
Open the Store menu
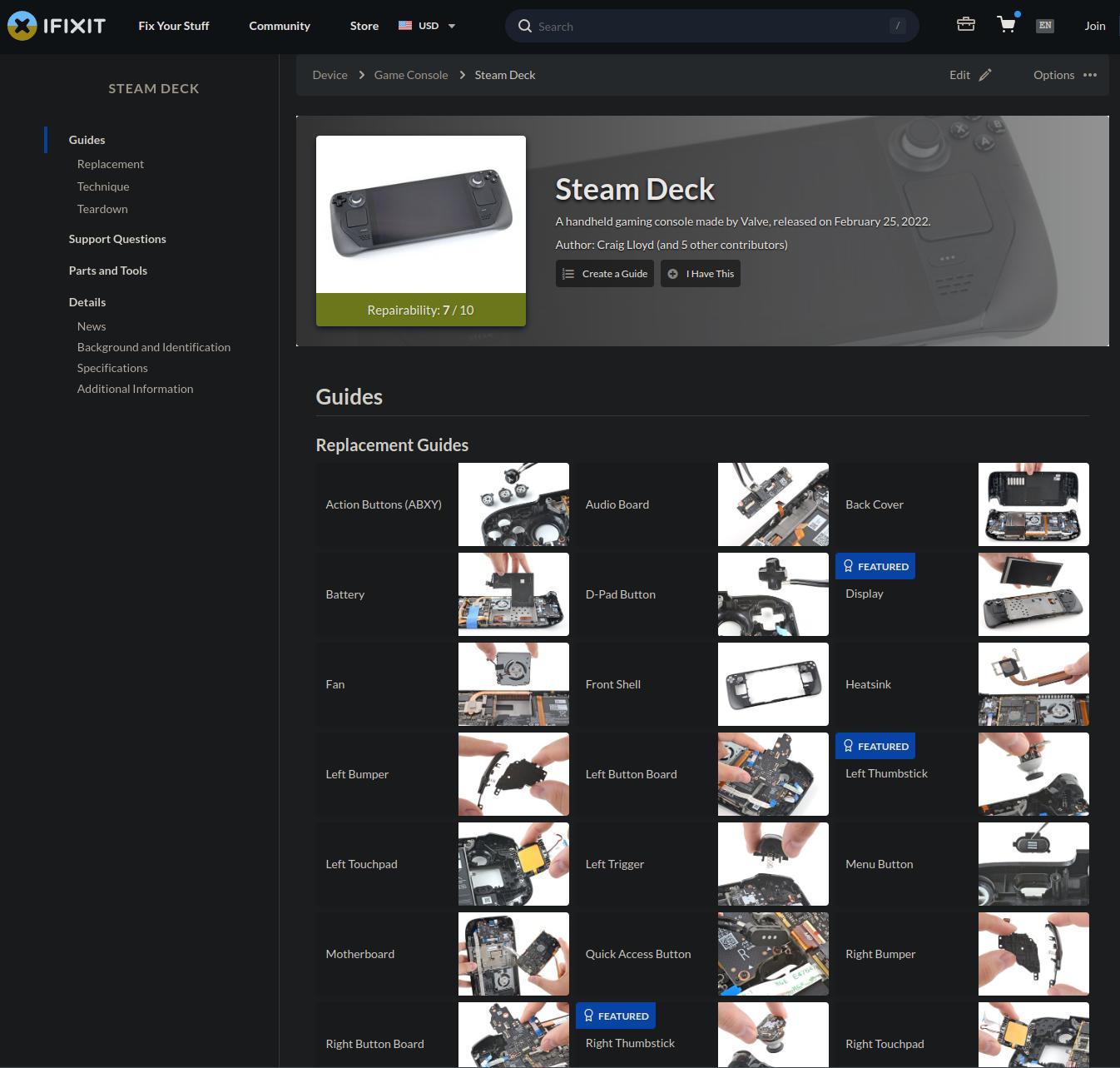coord(364,26)
